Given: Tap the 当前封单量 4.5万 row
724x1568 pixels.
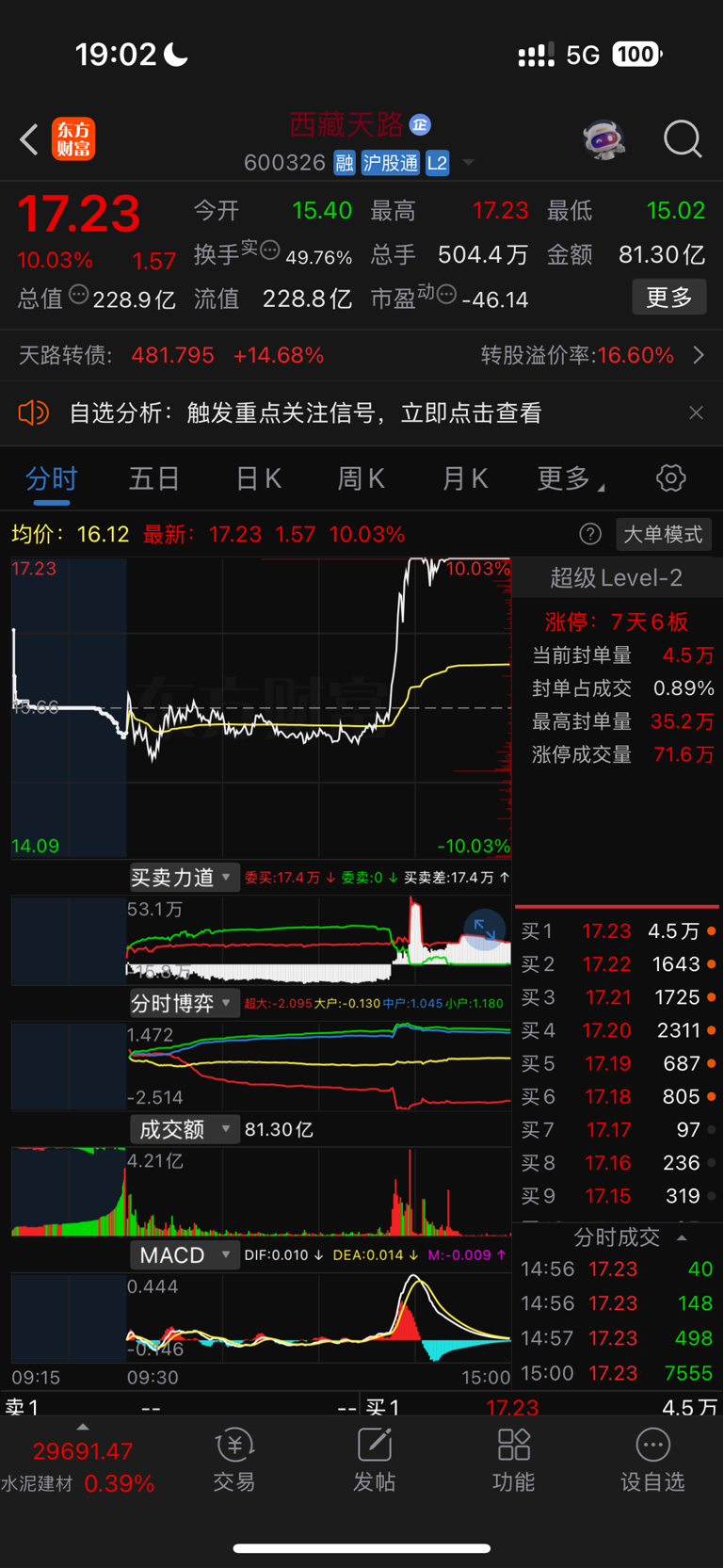Looking at the screenshot, I should pyautogui.click(x=623, y=655).
